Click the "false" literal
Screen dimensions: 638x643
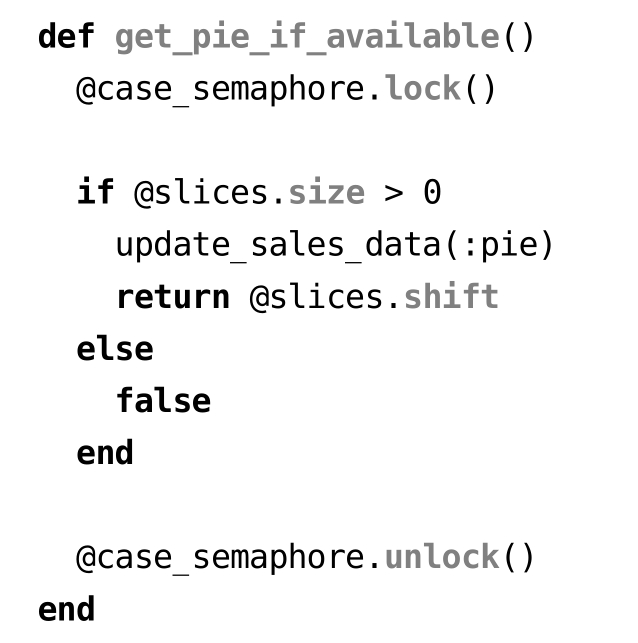[x=163, y=401]
